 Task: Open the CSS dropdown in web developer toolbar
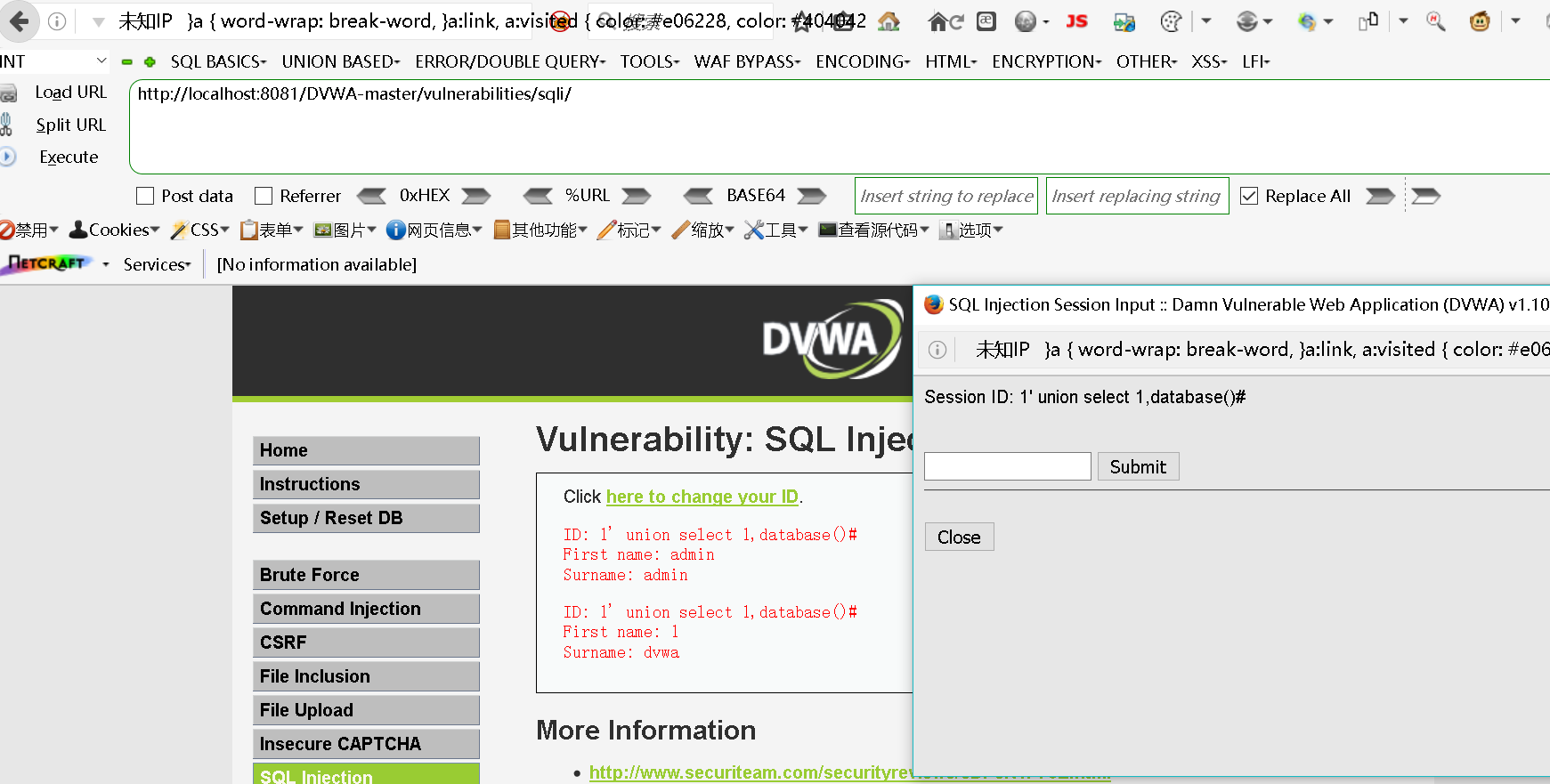pos(200,230)
